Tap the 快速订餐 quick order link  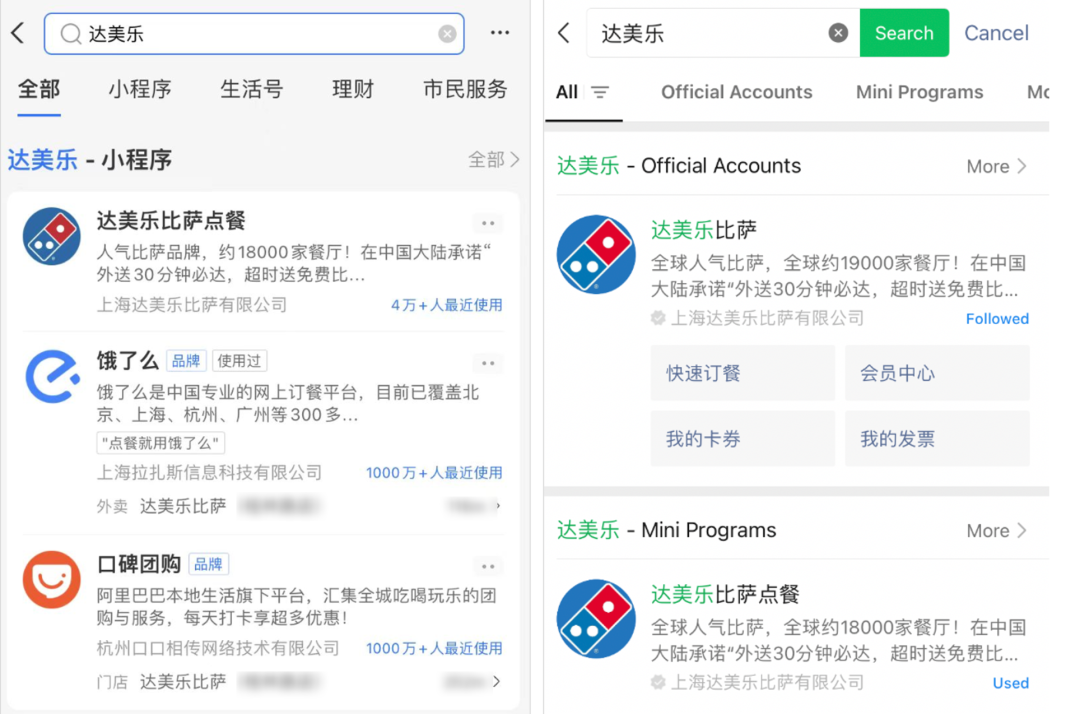pyautogui.click(x=742, y=372)
